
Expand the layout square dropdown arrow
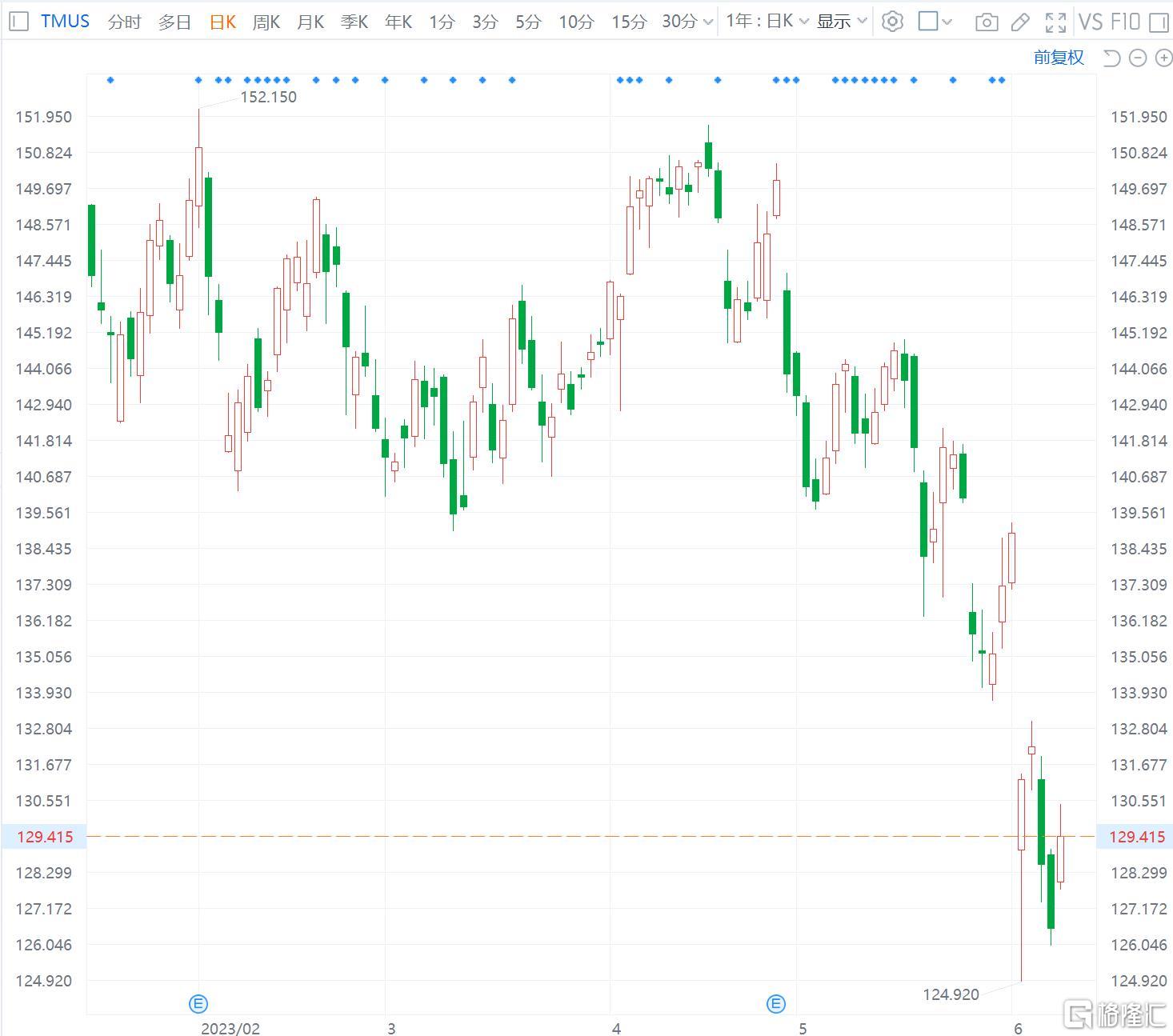(947, 22)
